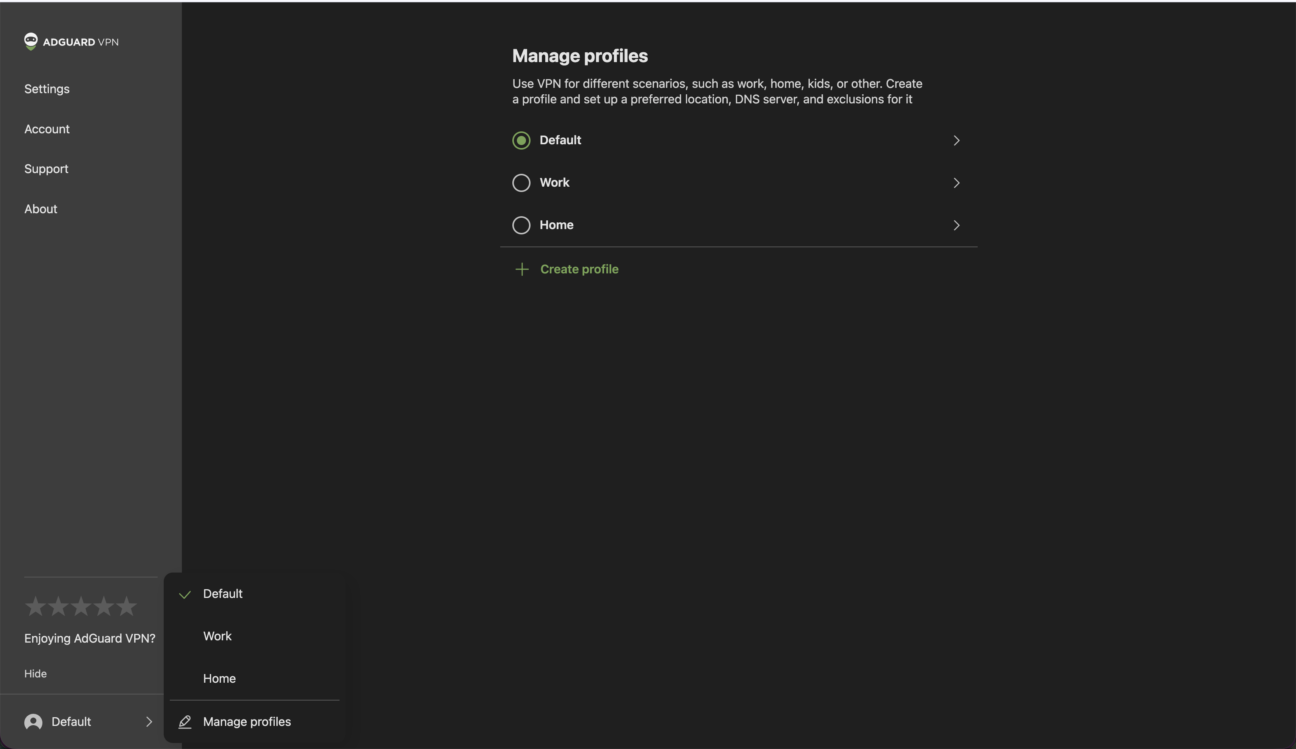Click the plus icon beside Create profile
Screen dimensions: 1296x749
521,269
